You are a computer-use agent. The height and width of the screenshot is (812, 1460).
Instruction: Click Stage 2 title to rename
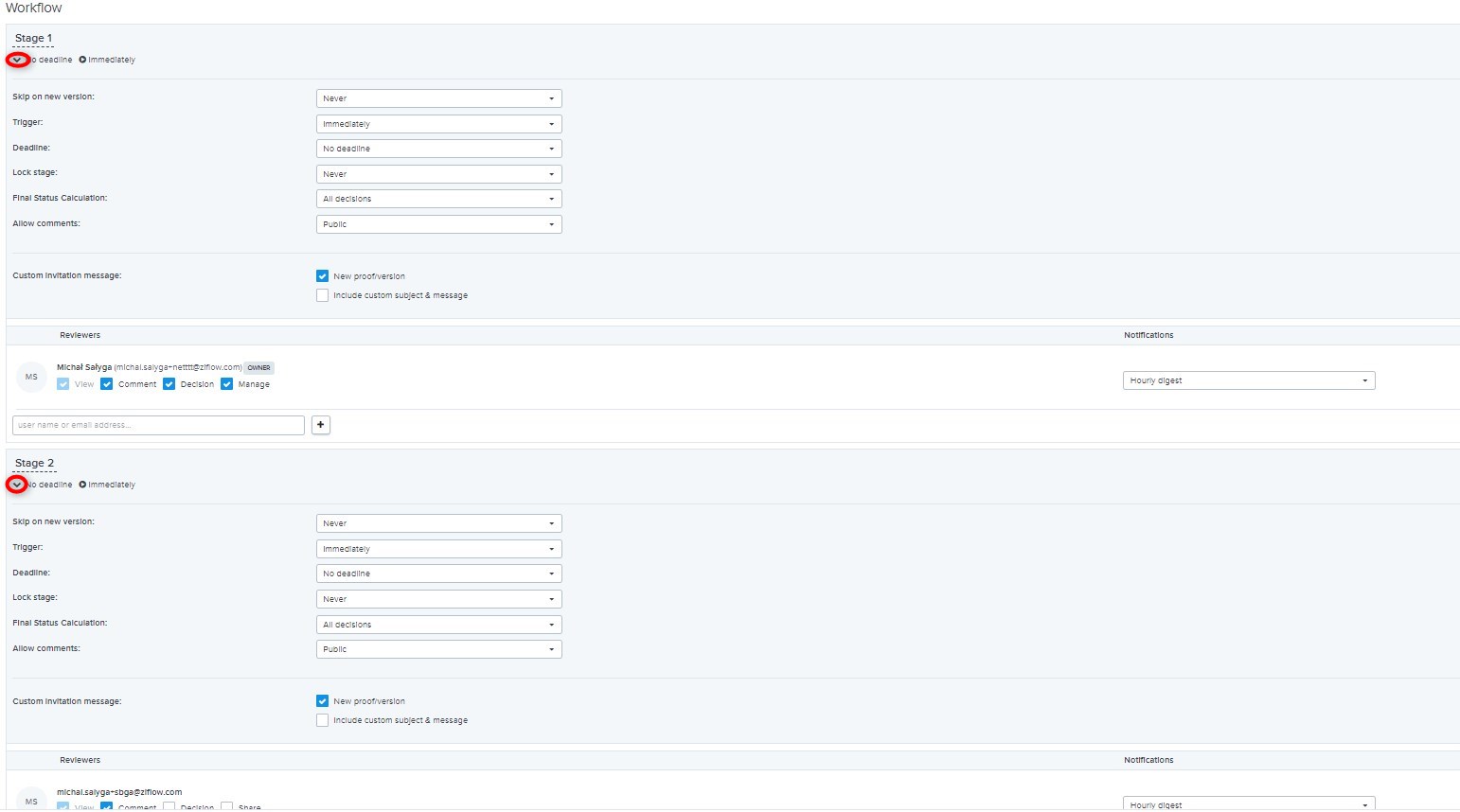click(34, 464)
